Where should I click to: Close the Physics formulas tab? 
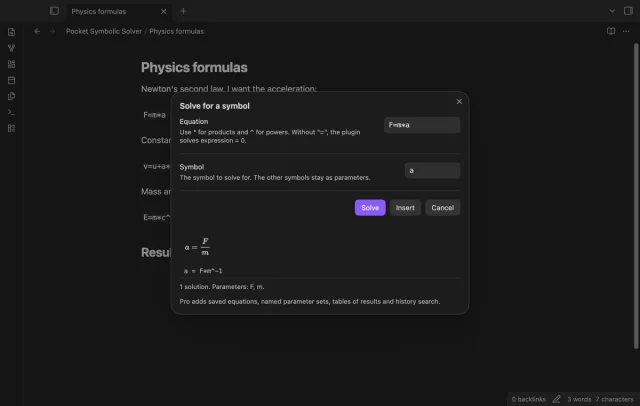(163, 11)
